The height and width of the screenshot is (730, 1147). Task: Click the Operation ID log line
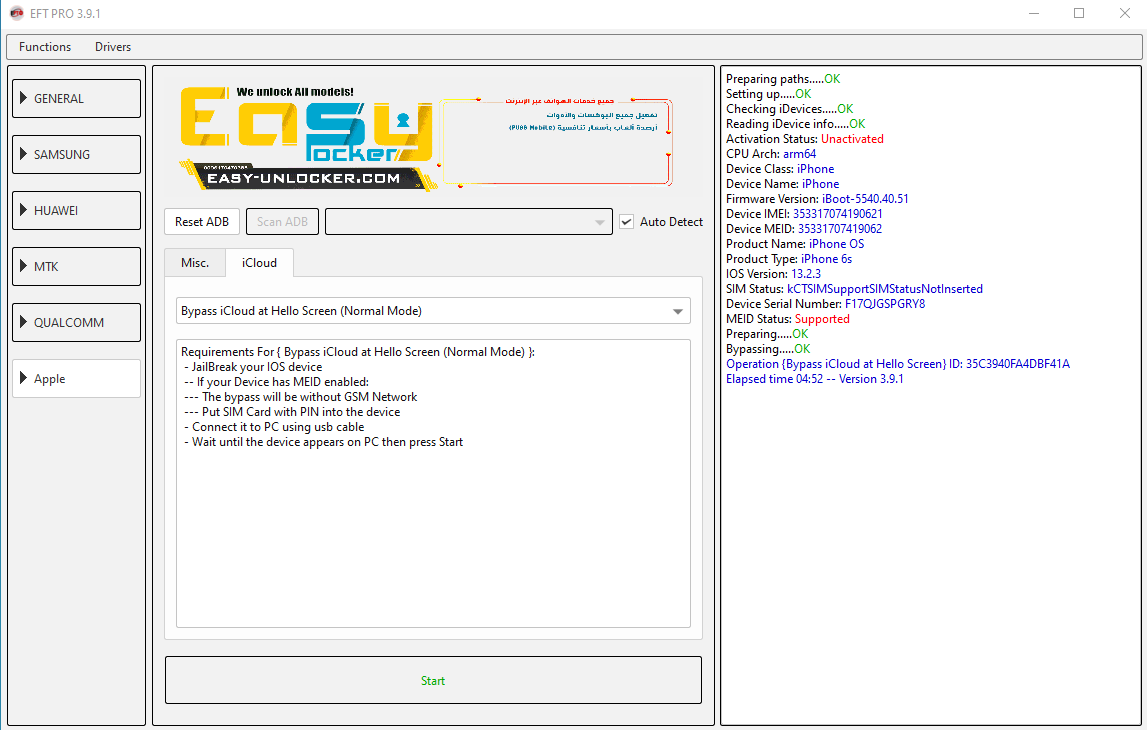[898, 364]
